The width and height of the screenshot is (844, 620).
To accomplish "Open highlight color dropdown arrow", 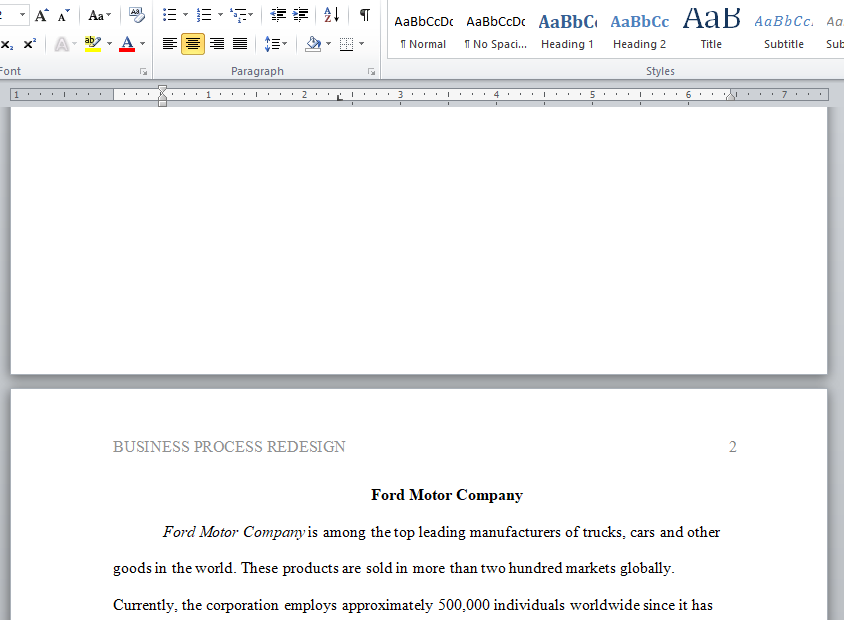I will (x=109, y=44).
